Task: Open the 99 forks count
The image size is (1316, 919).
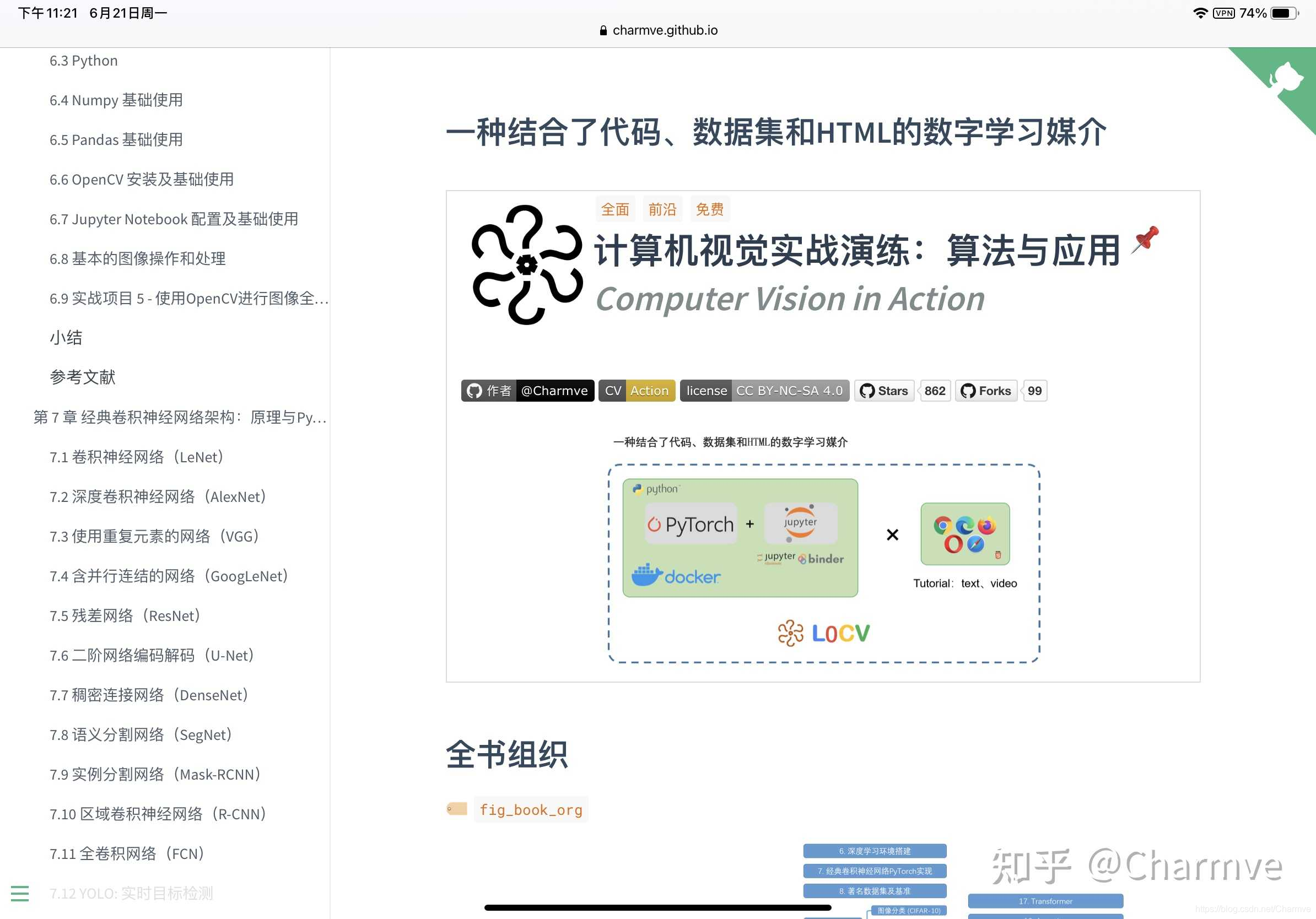Action: 1034,391
